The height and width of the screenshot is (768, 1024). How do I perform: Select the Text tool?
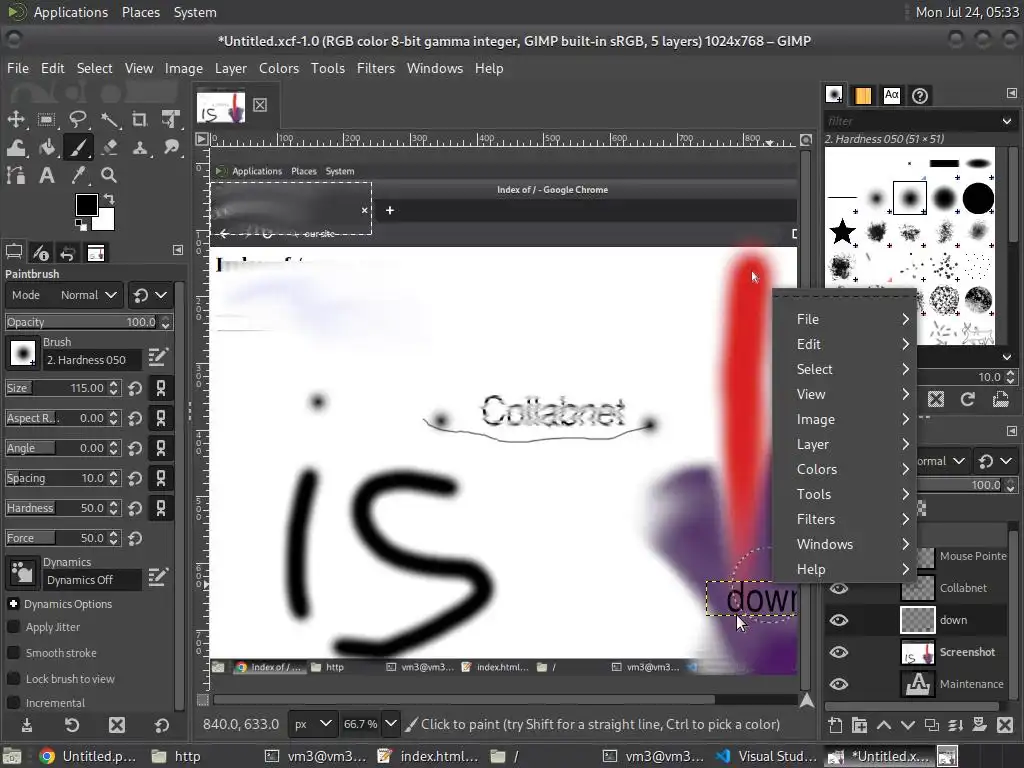[46, 175]
